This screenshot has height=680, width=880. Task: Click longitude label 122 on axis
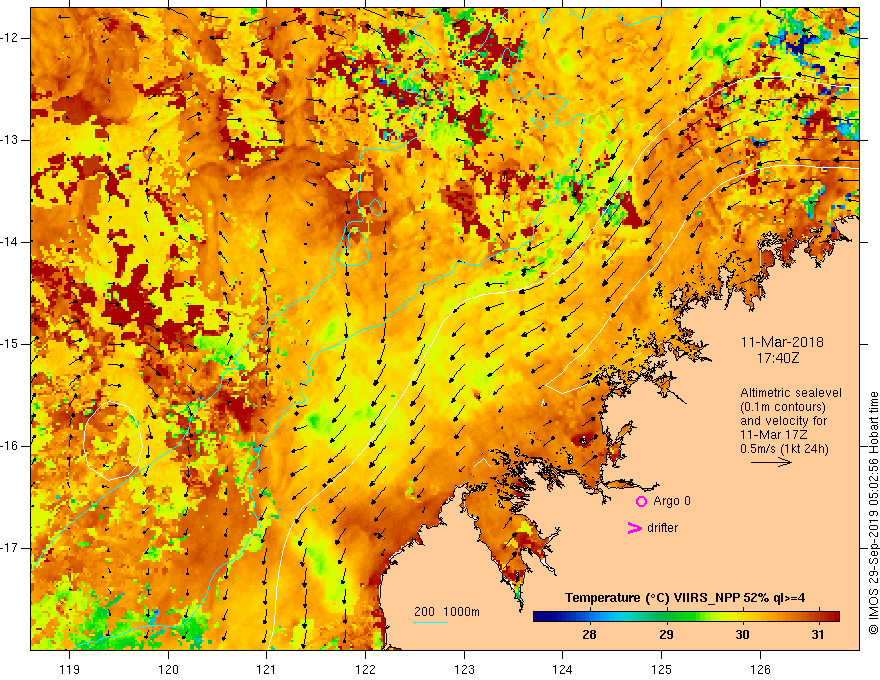[x=365, y=669]
